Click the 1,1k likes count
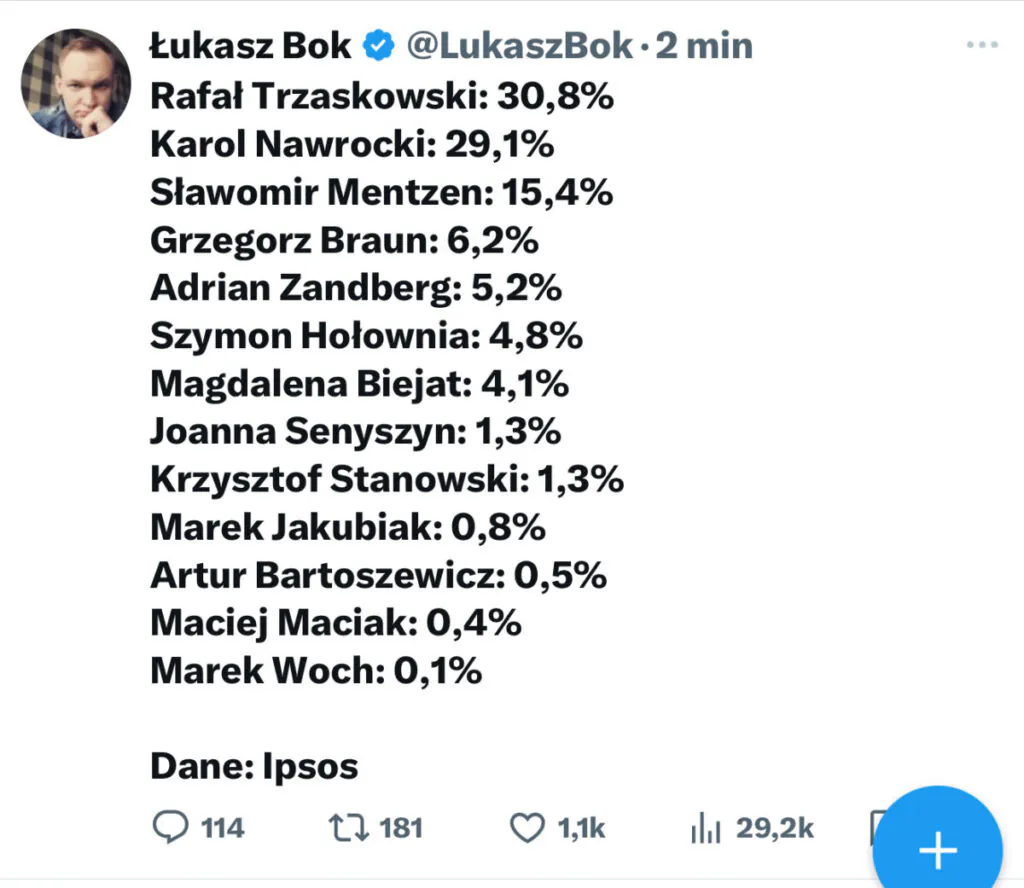 point(581,828)
